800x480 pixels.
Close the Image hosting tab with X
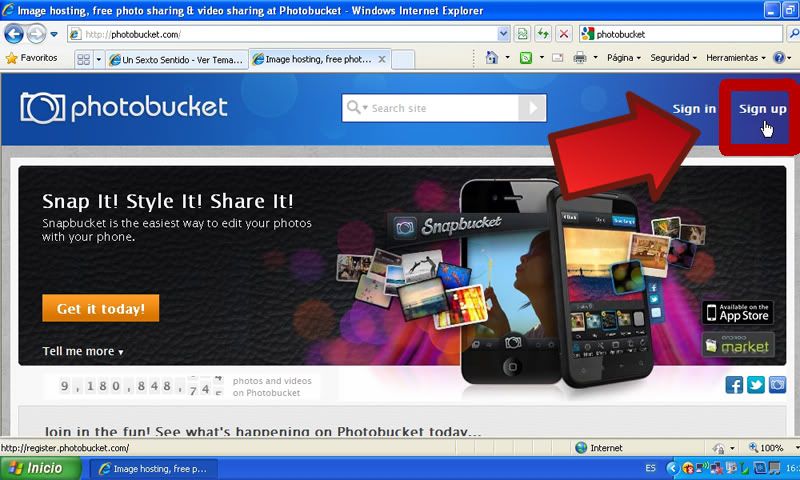(382, 59)
